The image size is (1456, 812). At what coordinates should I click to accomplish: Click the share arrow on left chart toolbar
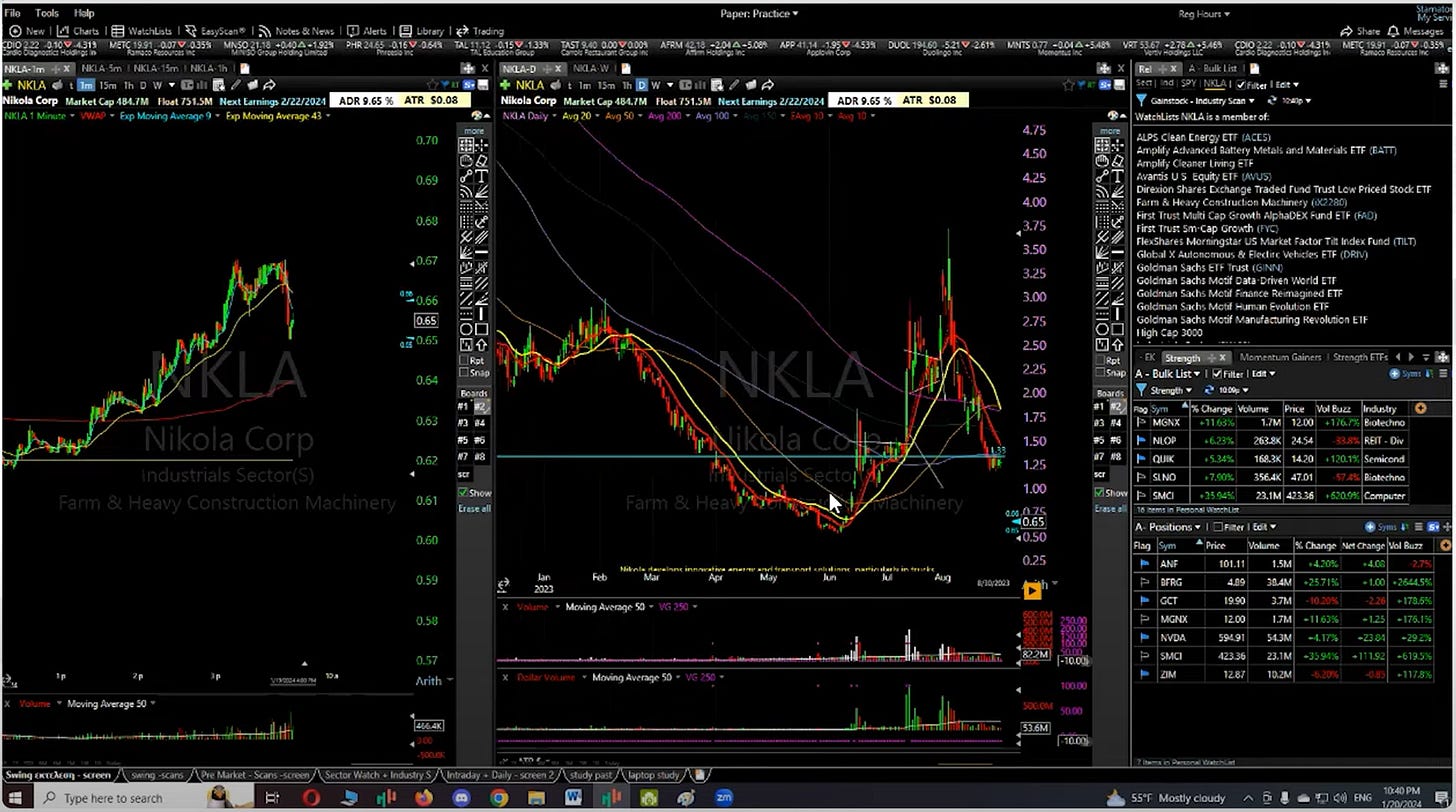coord(268,85)
